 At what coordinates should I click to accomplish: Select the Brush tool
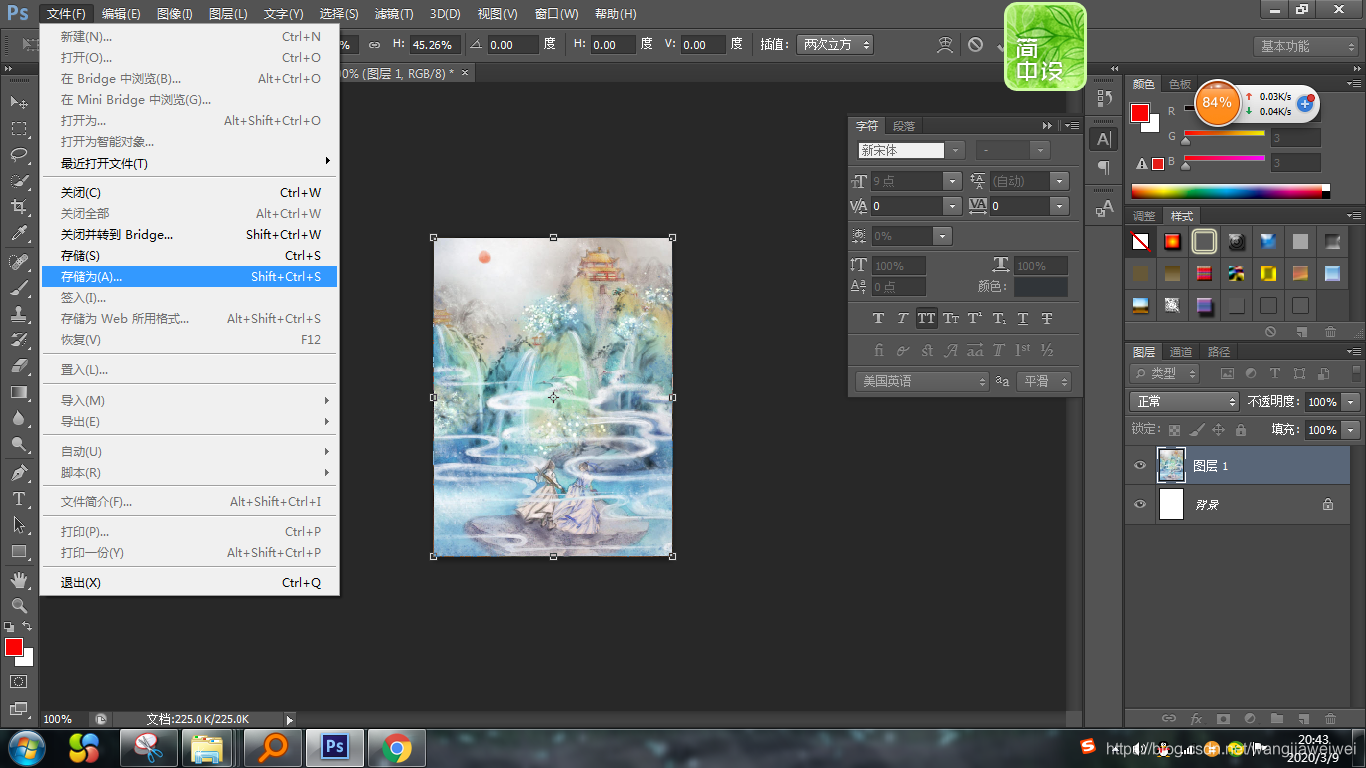pos(19,288)
